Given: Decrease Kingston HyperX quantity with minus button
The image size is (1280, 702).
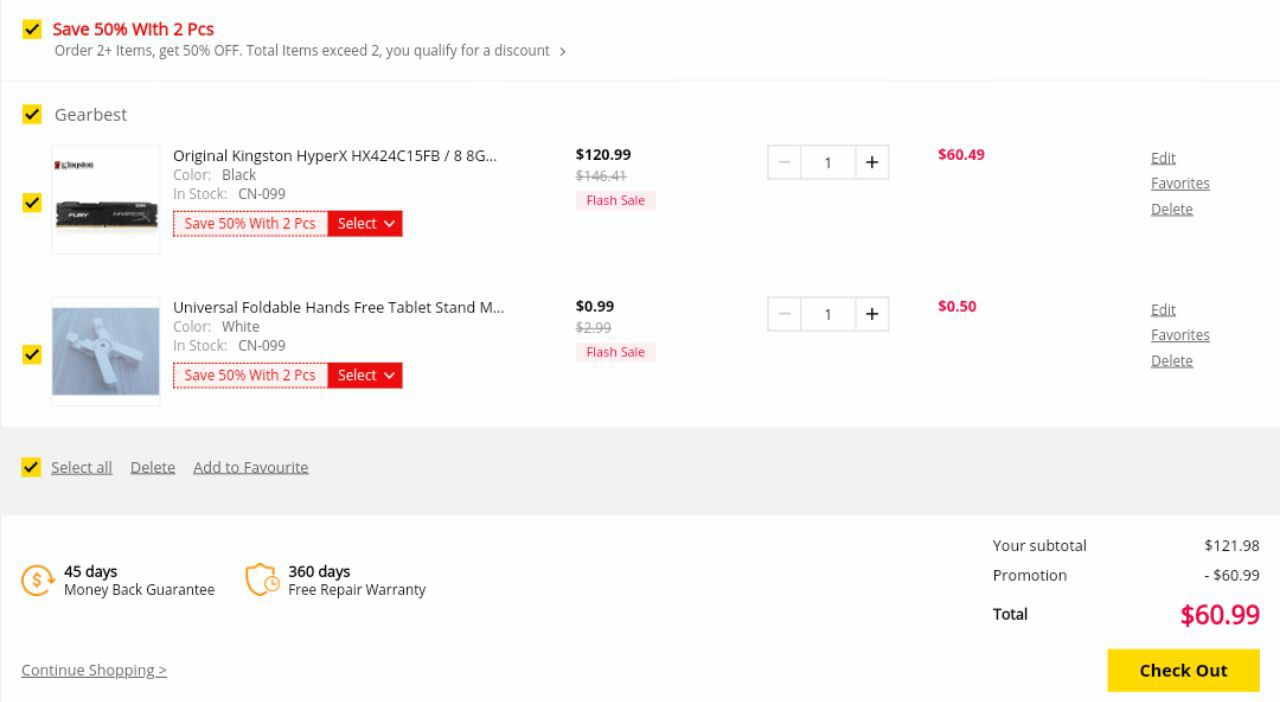Looking at the screenshot, I should (x=784, y=162).
